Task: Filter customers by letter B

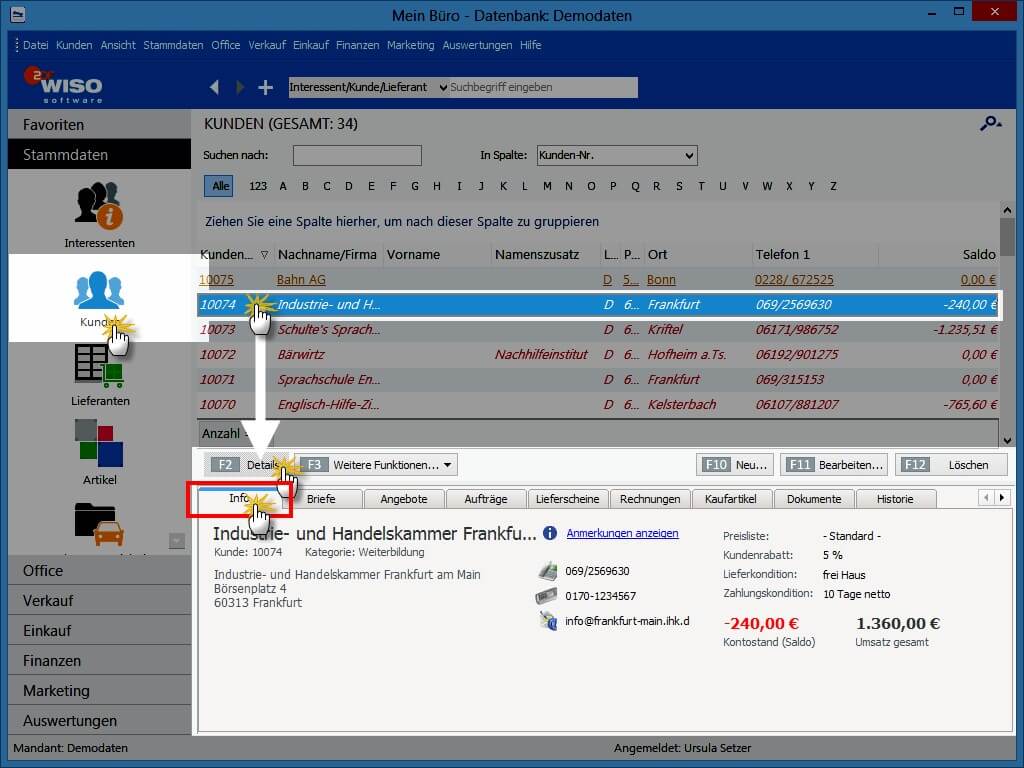Action: click(x=305, y=186)
